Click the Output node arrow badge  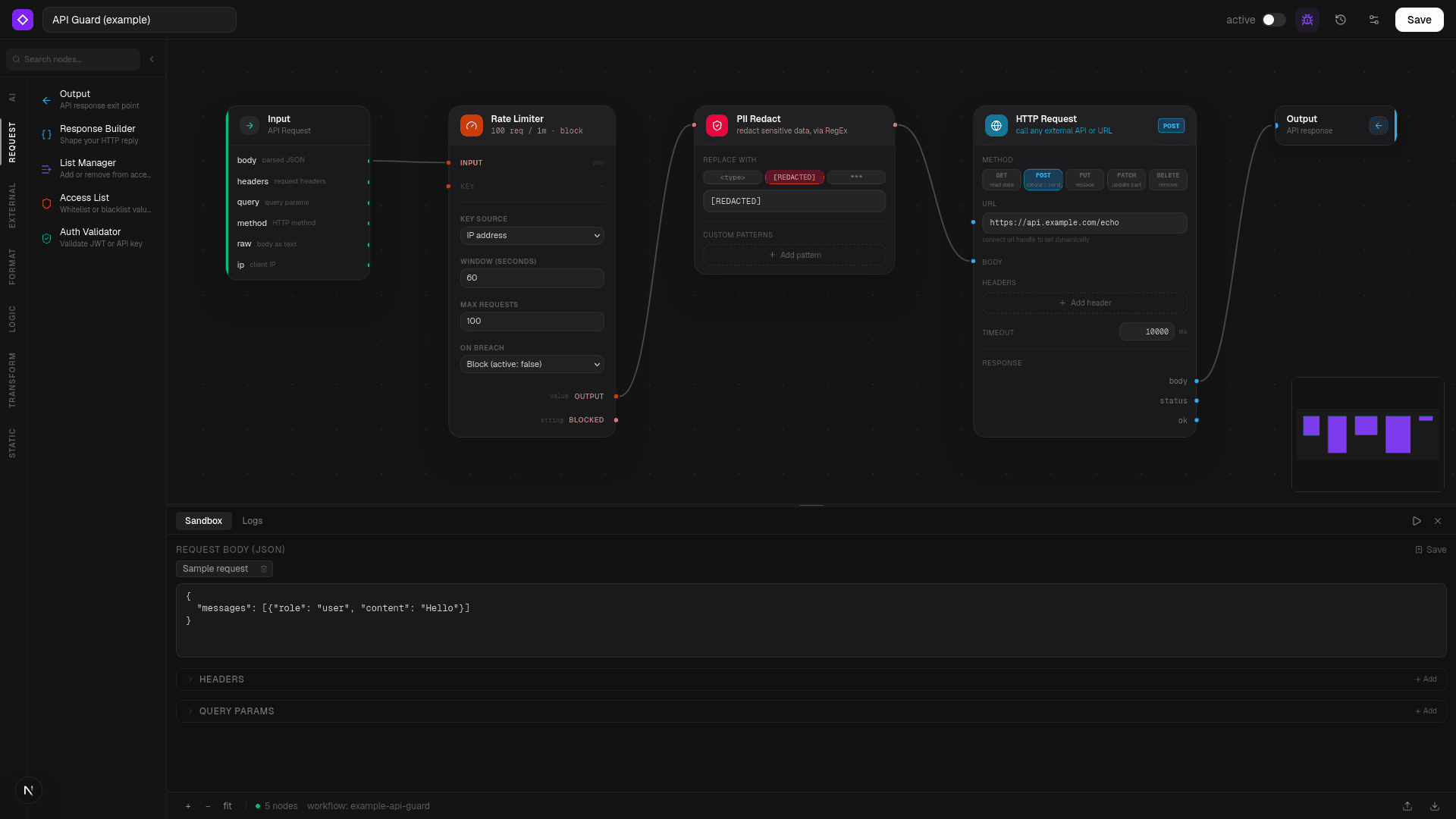coord(1378,125)
